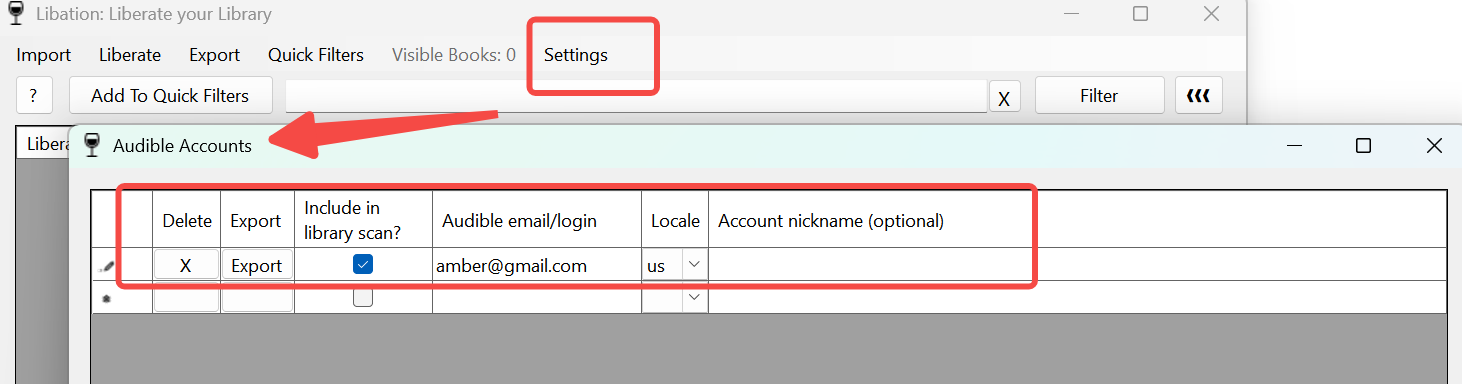Uncheck library scan for amber@gmail.com
1462x384 pixels.
(363, 264)
